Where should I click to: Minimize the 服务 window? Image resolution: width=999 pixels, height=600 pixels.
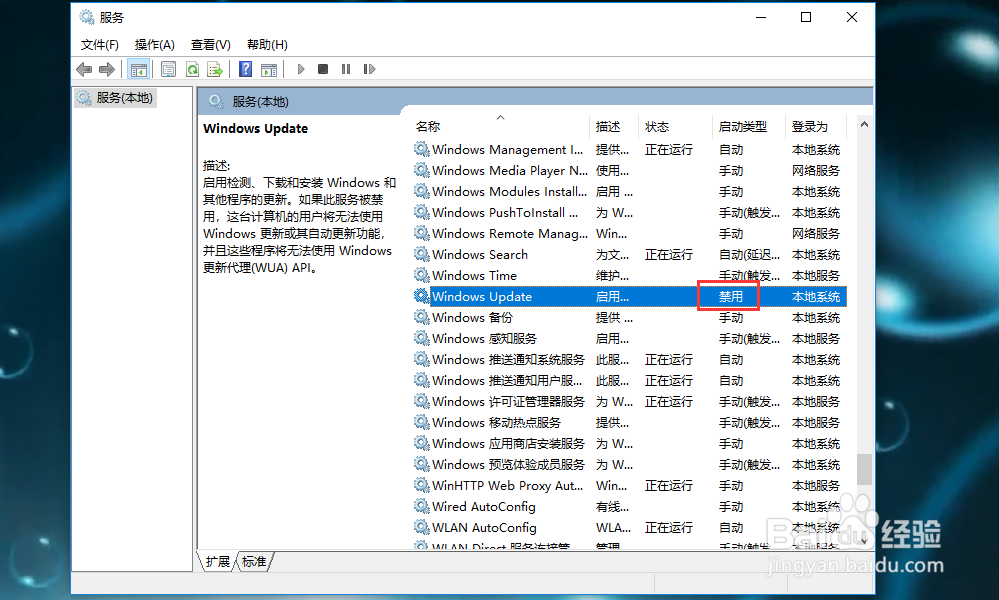pos(761,17)
